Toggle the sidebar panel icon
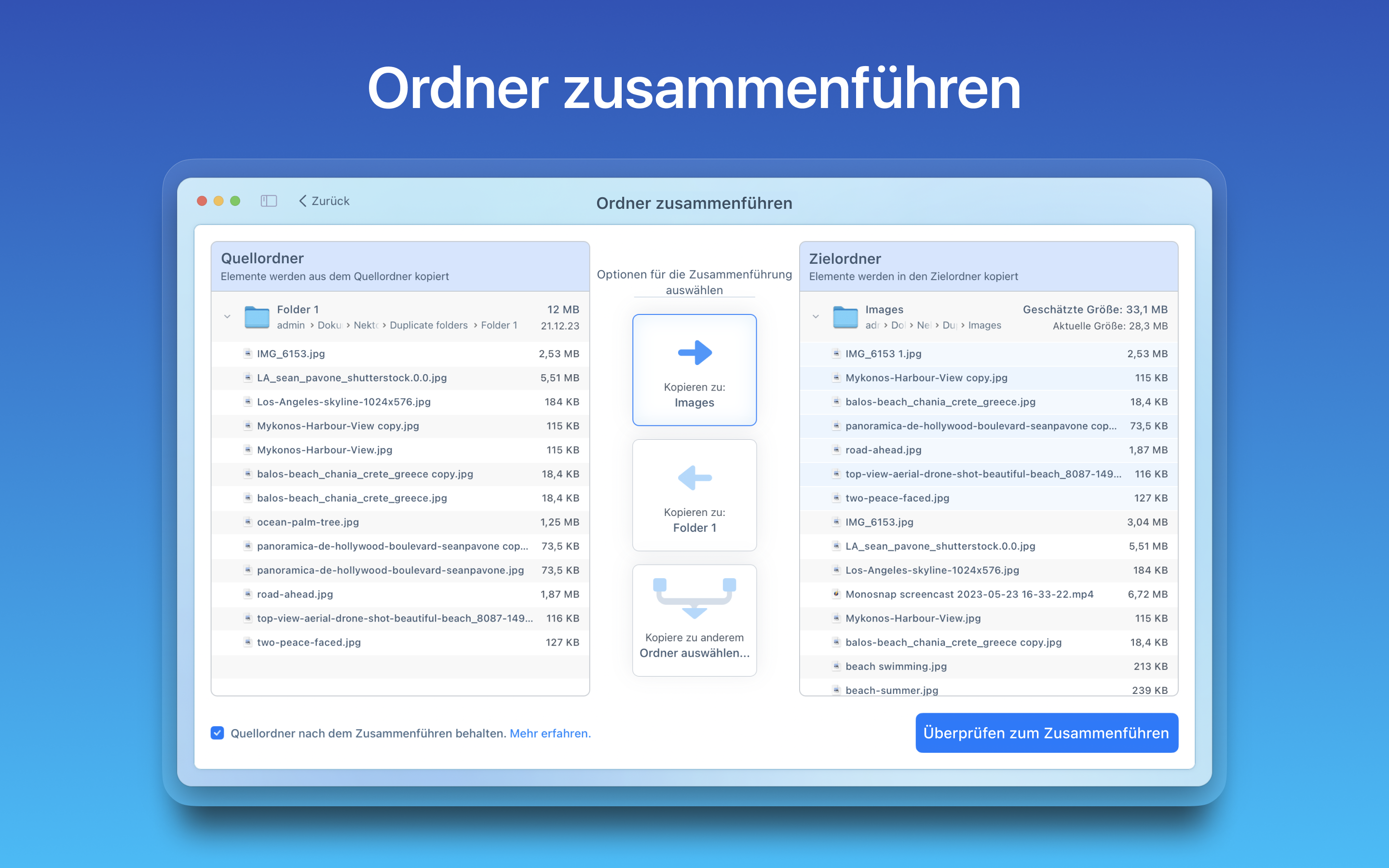The width and height of the screenshot is (1389, 868). pos(269,201)
